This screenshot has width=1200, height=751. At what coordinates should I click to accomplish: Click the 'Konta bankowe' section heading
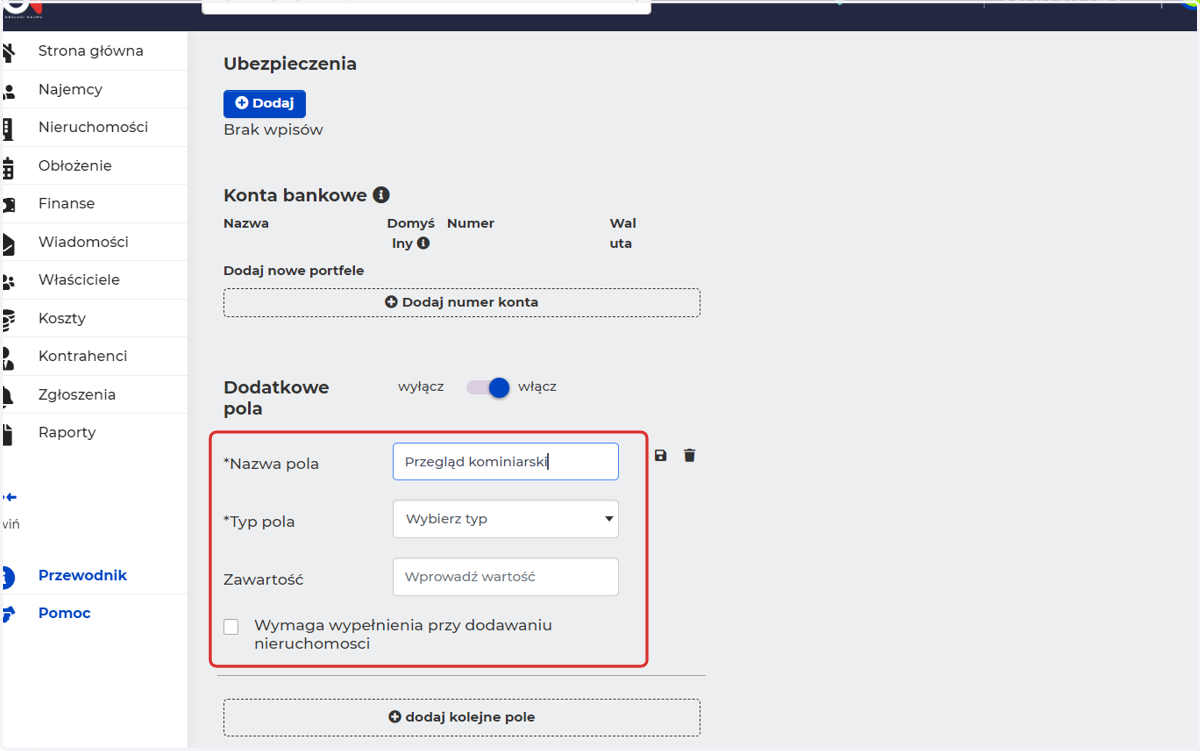pyautogui.click(x=295, y=196)
